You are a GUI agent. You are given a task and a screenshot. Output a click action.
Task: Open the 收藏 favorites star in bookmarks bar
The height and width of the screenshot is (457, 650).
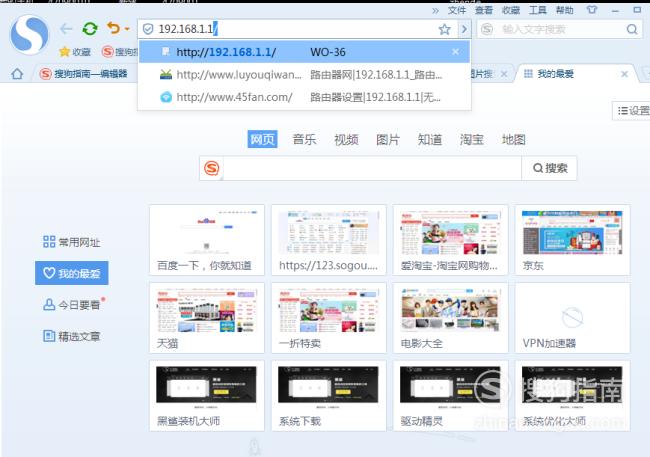(x=75, y=51)
